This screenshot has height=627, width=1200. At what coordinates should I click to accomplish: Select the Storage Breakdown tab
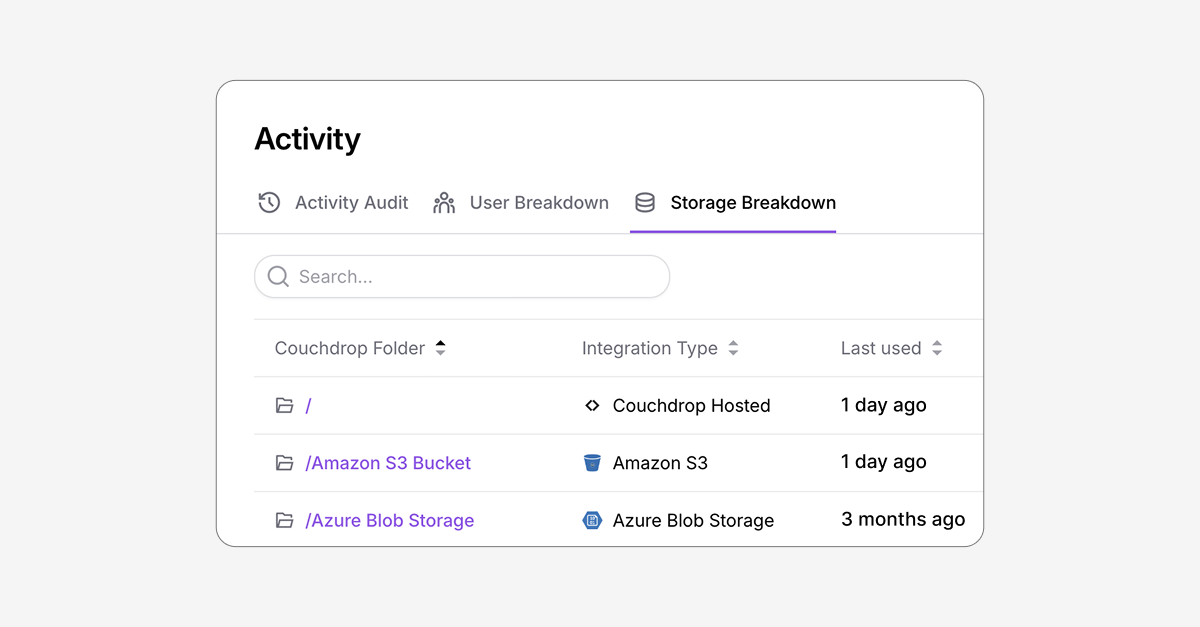[735, 203]
